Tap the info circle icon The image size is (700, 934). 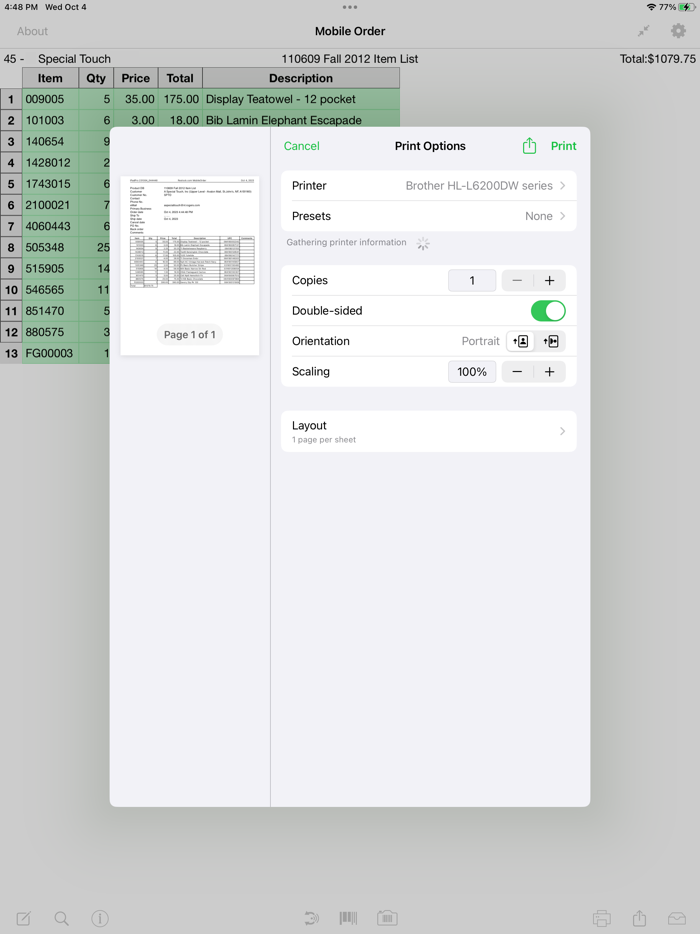(99, 918)
